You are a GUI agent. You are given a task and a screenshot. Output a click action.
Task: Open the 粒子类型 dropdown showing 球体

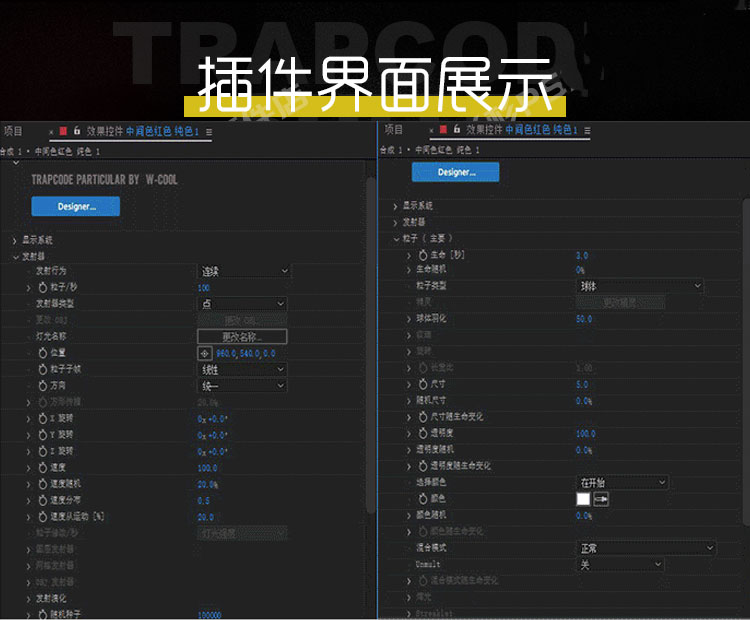640,286
